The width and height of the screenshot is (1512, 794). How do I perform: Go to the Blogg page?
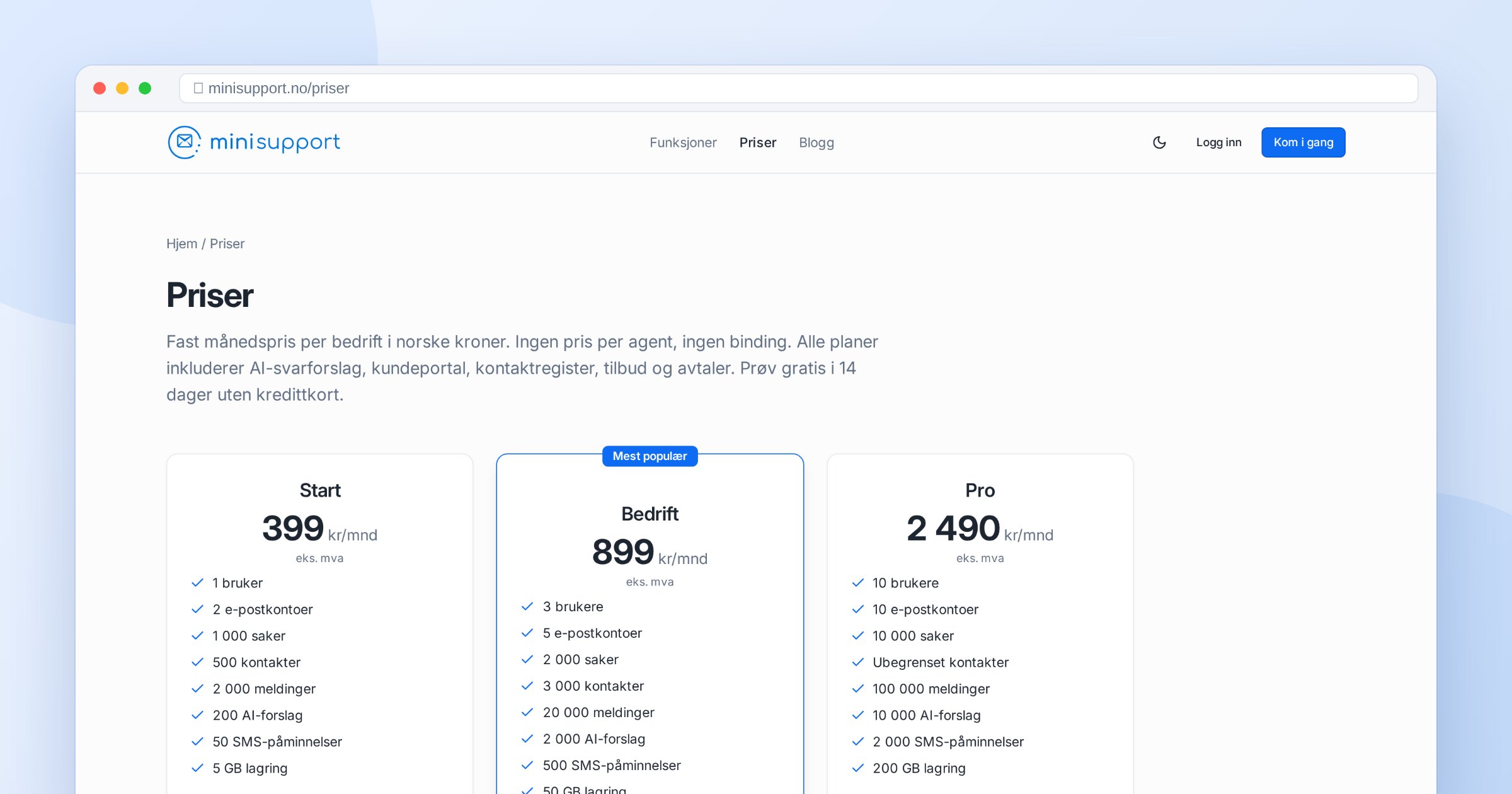click(816, 142)
